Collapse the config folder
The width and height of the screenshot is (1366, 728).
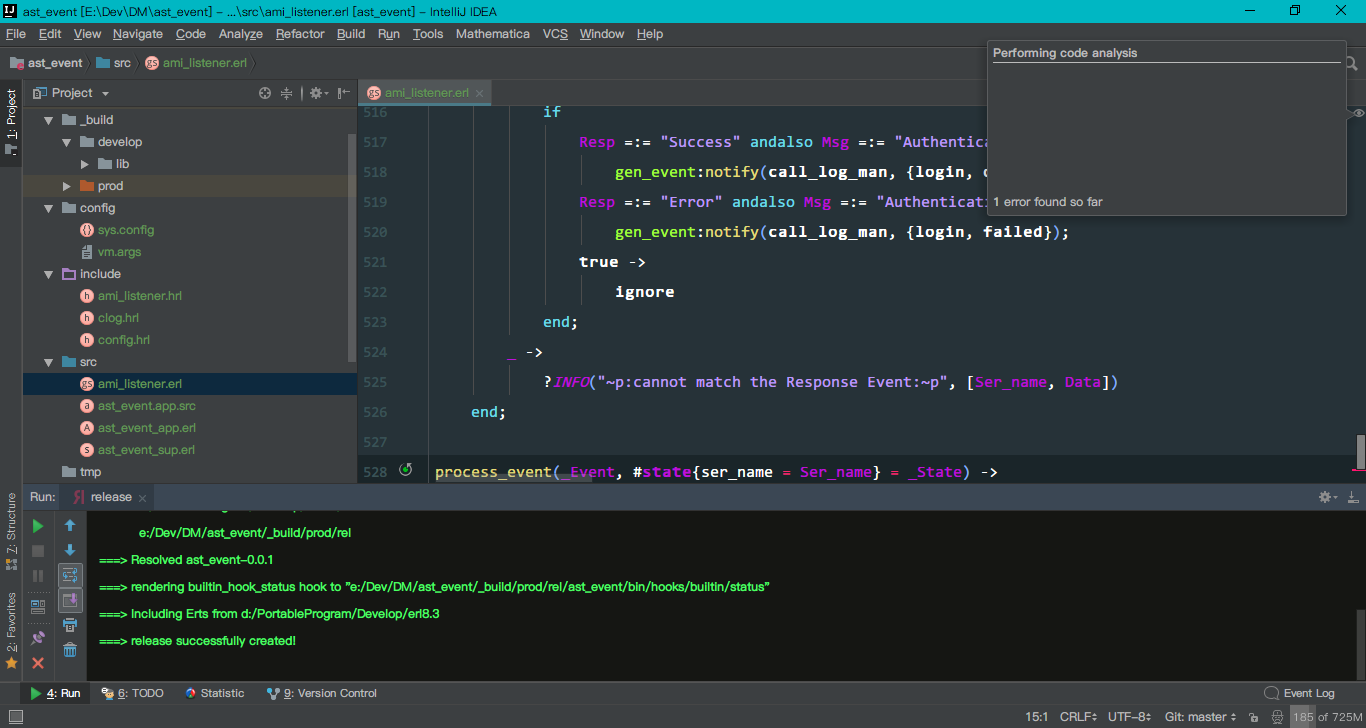47,208
